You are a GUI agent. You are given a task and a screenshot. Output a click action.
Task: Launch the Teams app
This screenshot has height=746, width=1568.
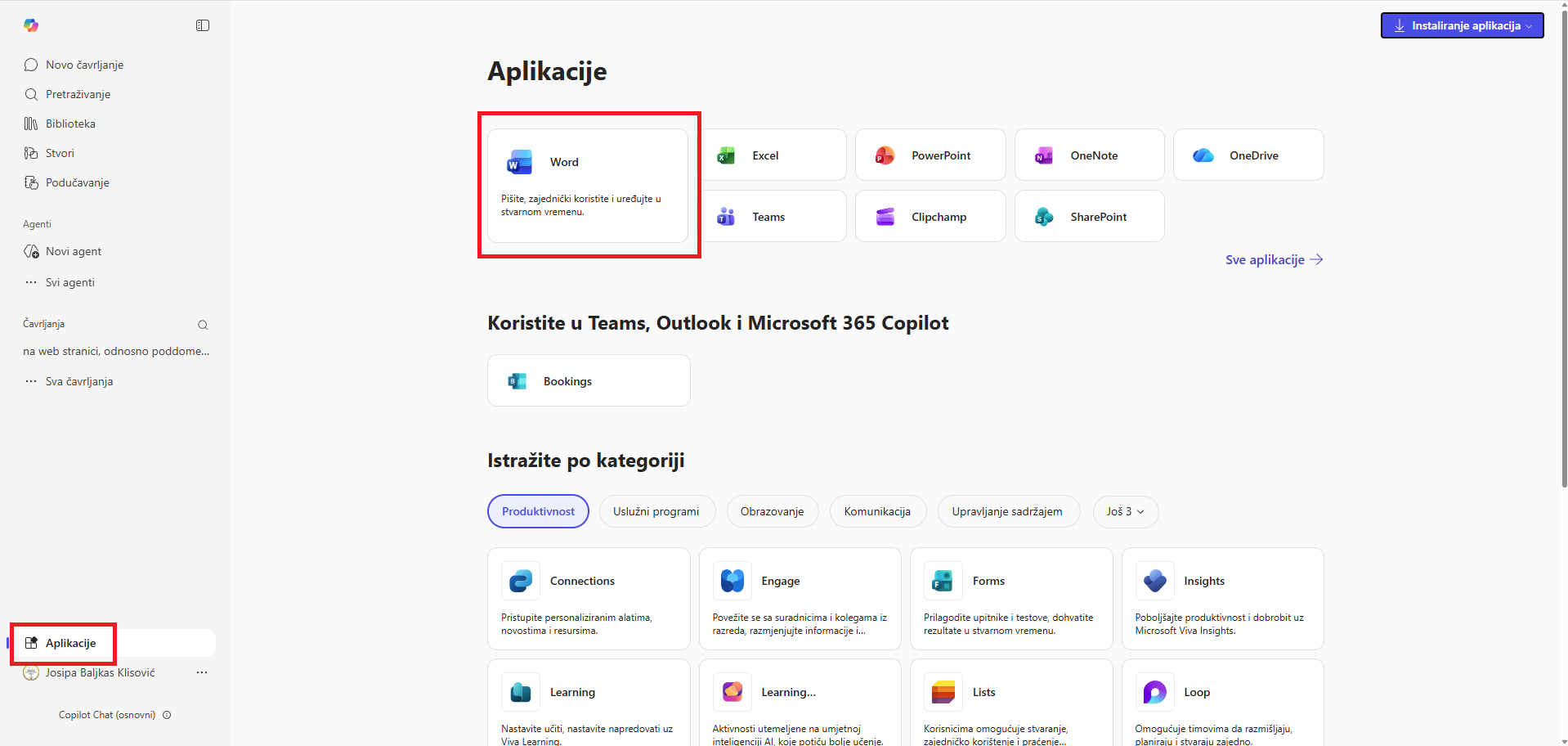click(773, 217)
